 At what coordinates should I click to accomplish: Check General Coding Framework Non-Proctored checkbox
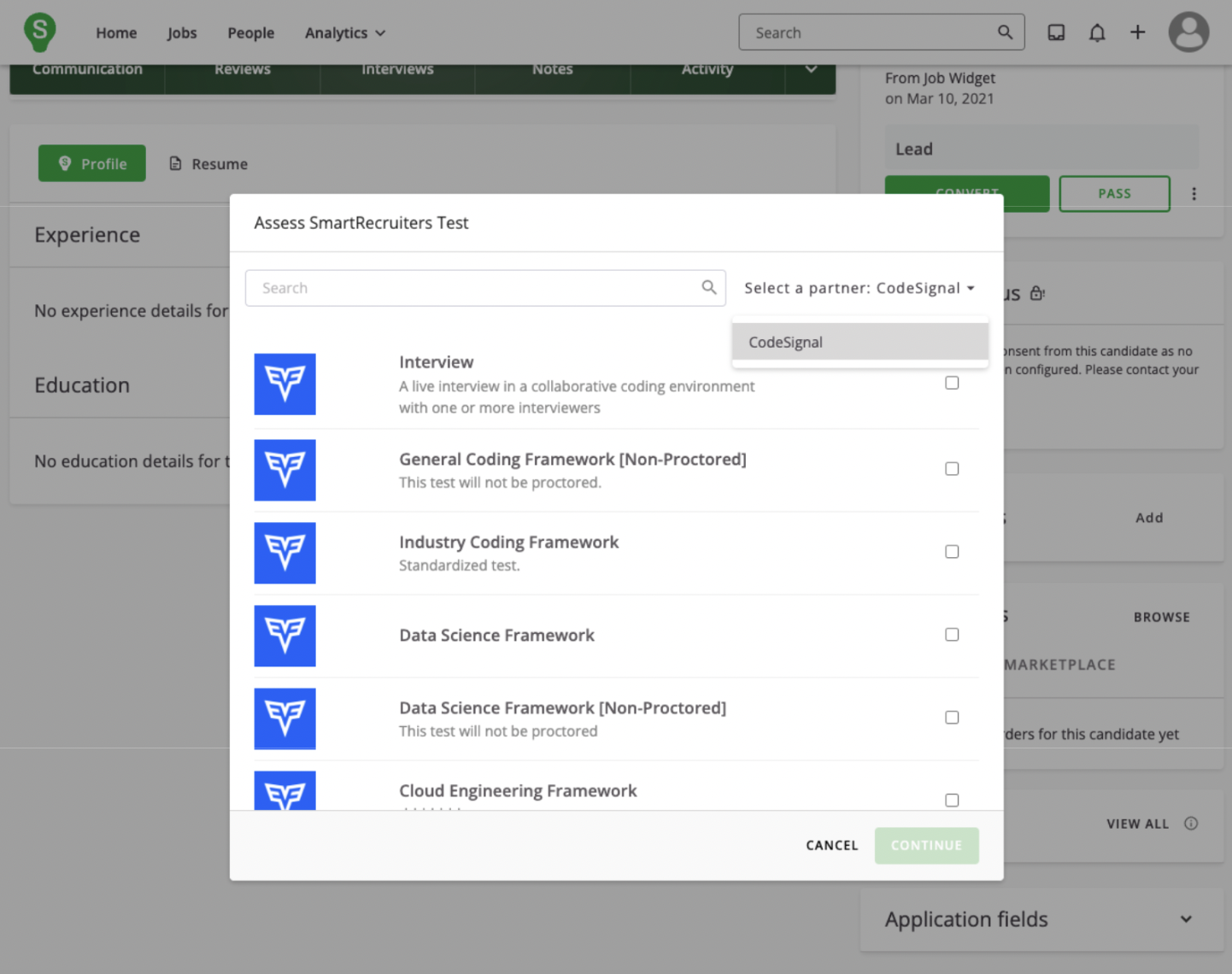[952, 469]
